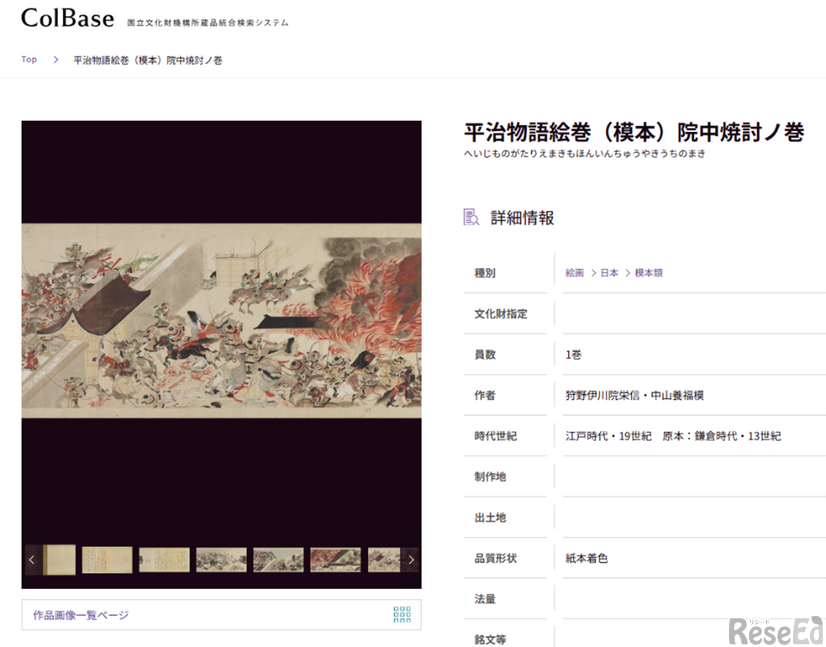
Task: Click the 詳細情報 document-magnifier icon
Action: pos(470,217)
